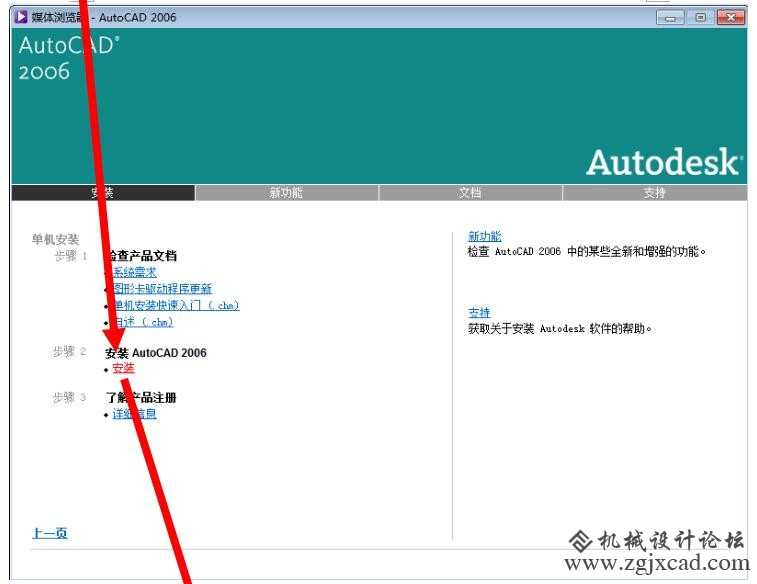Open the 安装 tab
The image size is (757, 584).
tap(103, 193)
